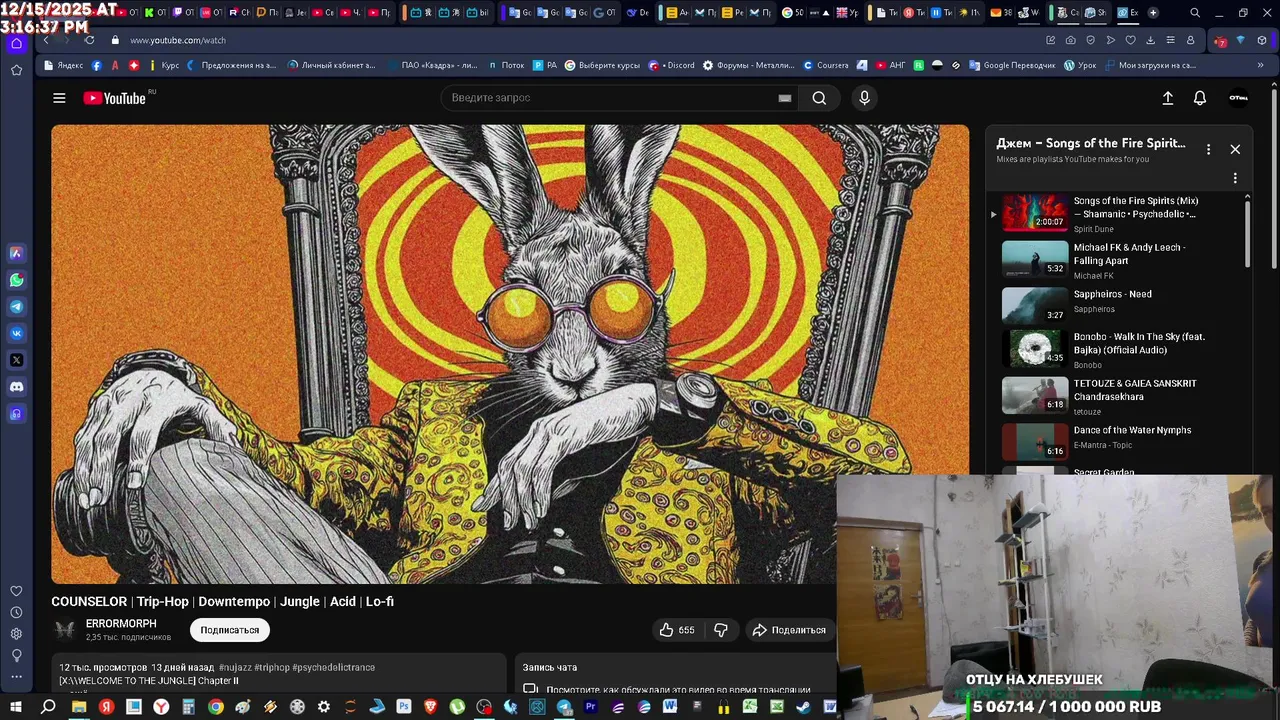Open VK in the Opera sidebar

[16, 333]
